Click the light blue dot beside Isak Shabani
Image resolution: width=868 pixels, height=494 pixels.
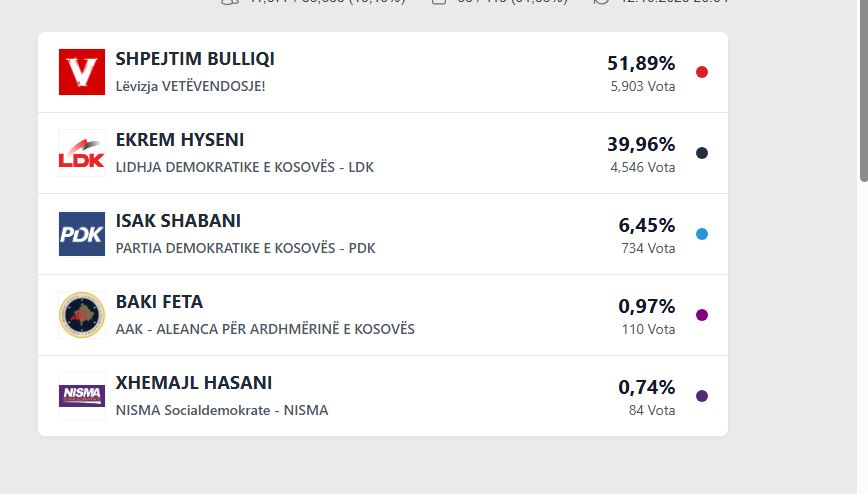702,234
